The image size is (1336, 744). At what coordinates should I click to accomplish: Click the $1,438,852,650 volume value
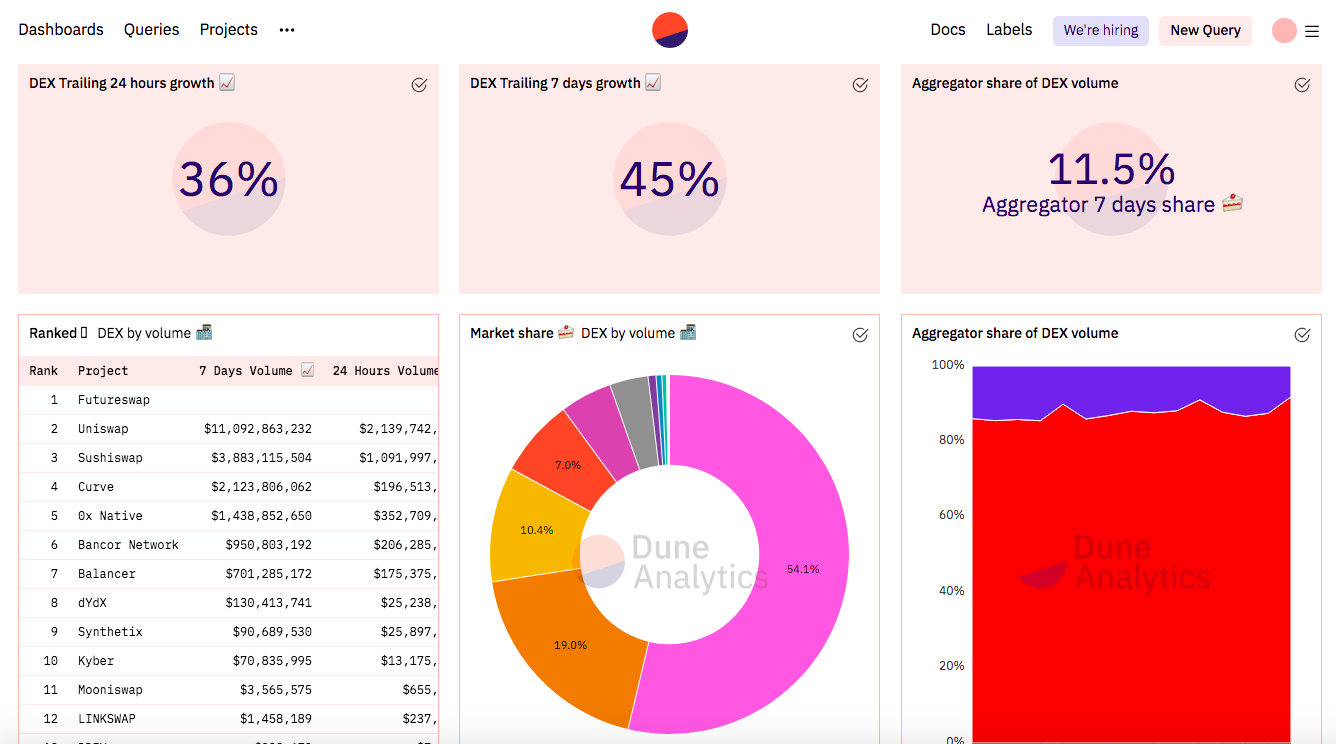point(261,516)
